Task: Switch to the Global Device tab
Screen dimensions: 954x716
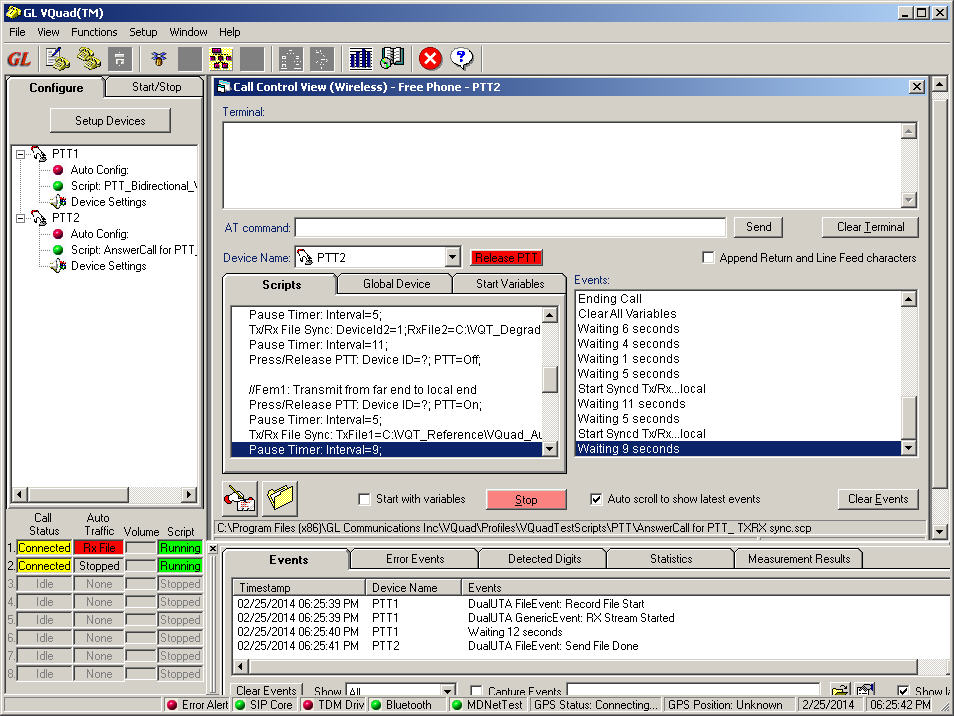Action: 396,283
